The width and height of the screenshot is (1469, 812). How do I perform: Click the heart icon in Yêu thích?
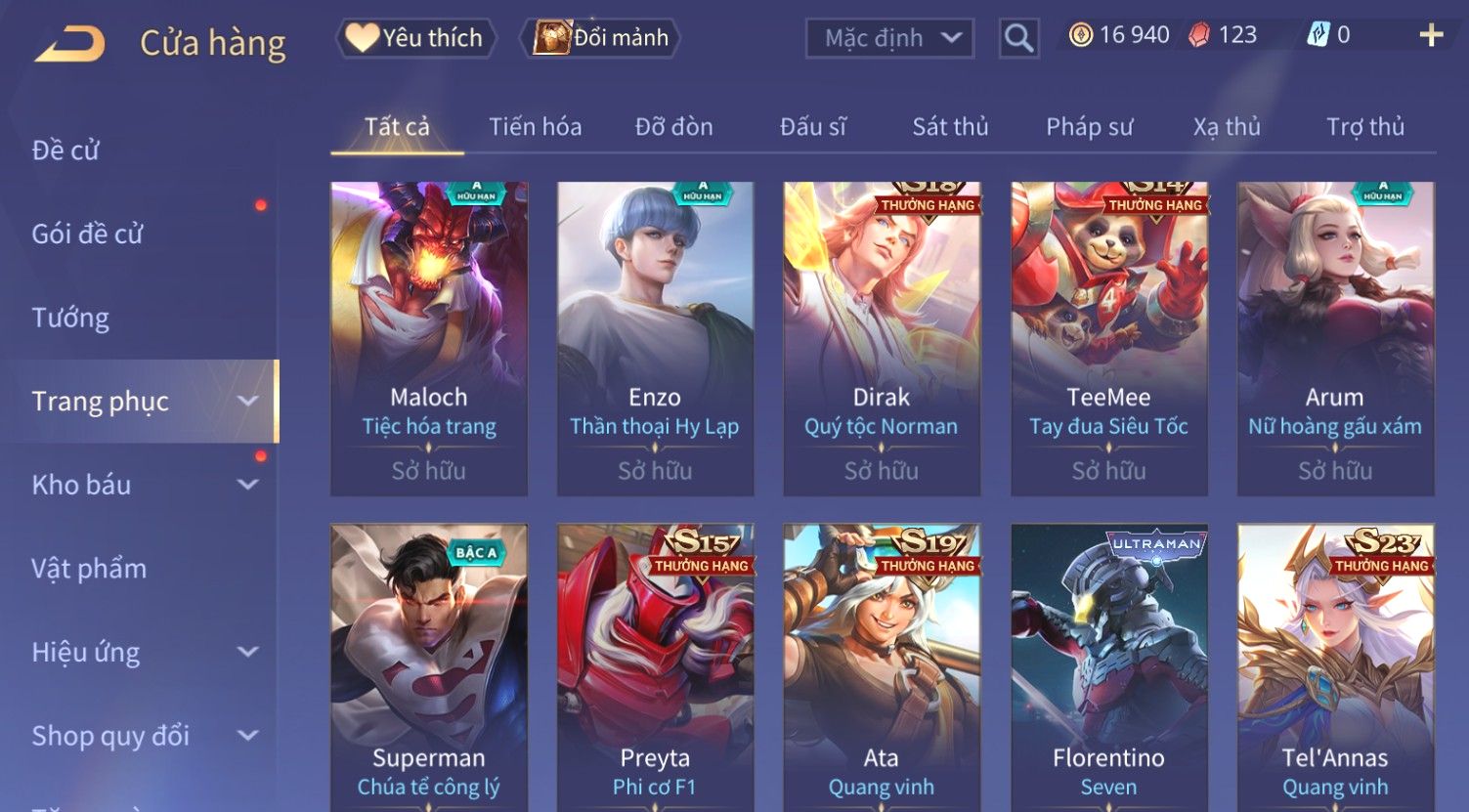click(x=362, y=38)
